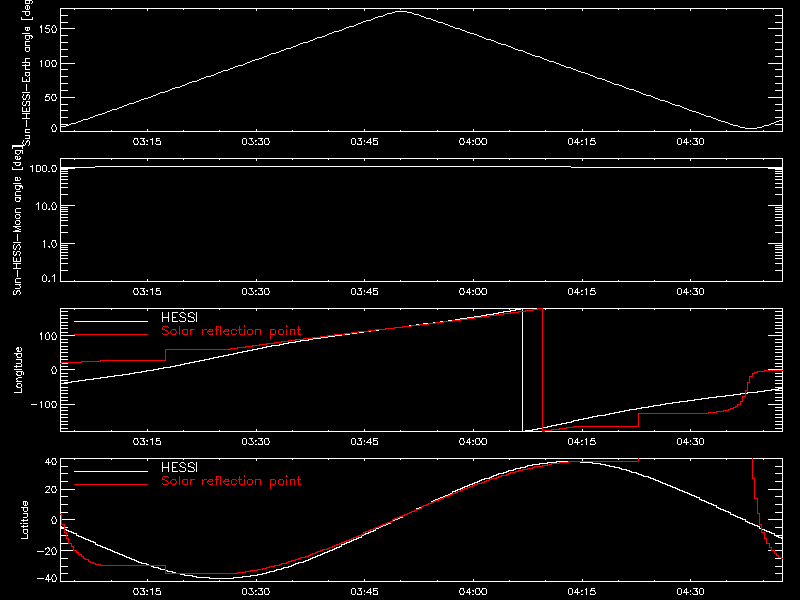Select 04:30 label under Earth angle plot
Image resolution: width=800 pixels, height=600 pixels.
tap(690, 141)
